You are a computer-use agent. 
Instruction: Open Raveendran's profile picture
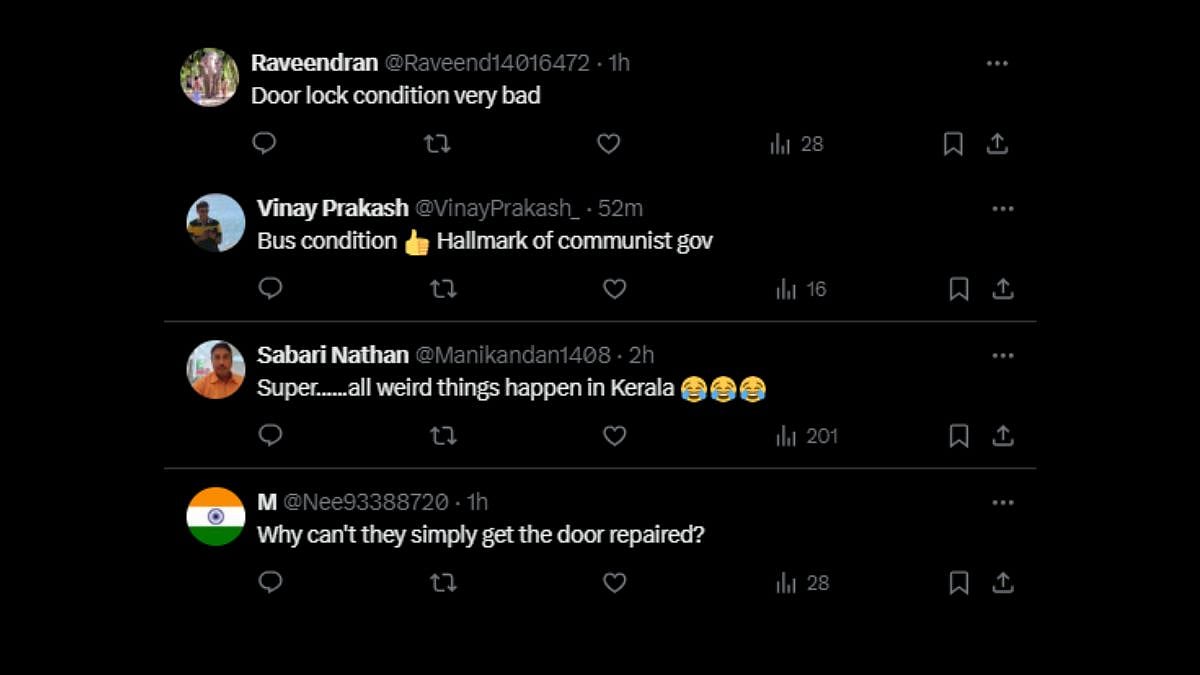tap(210, 77)
